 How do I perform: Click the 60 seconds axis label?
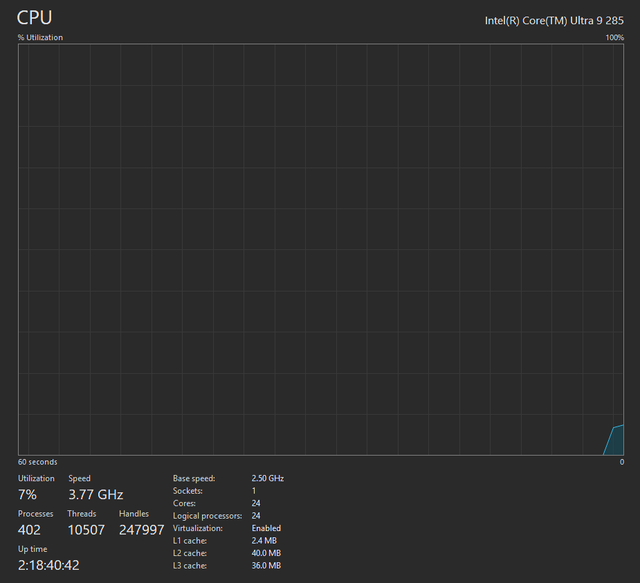coord(38,462)
